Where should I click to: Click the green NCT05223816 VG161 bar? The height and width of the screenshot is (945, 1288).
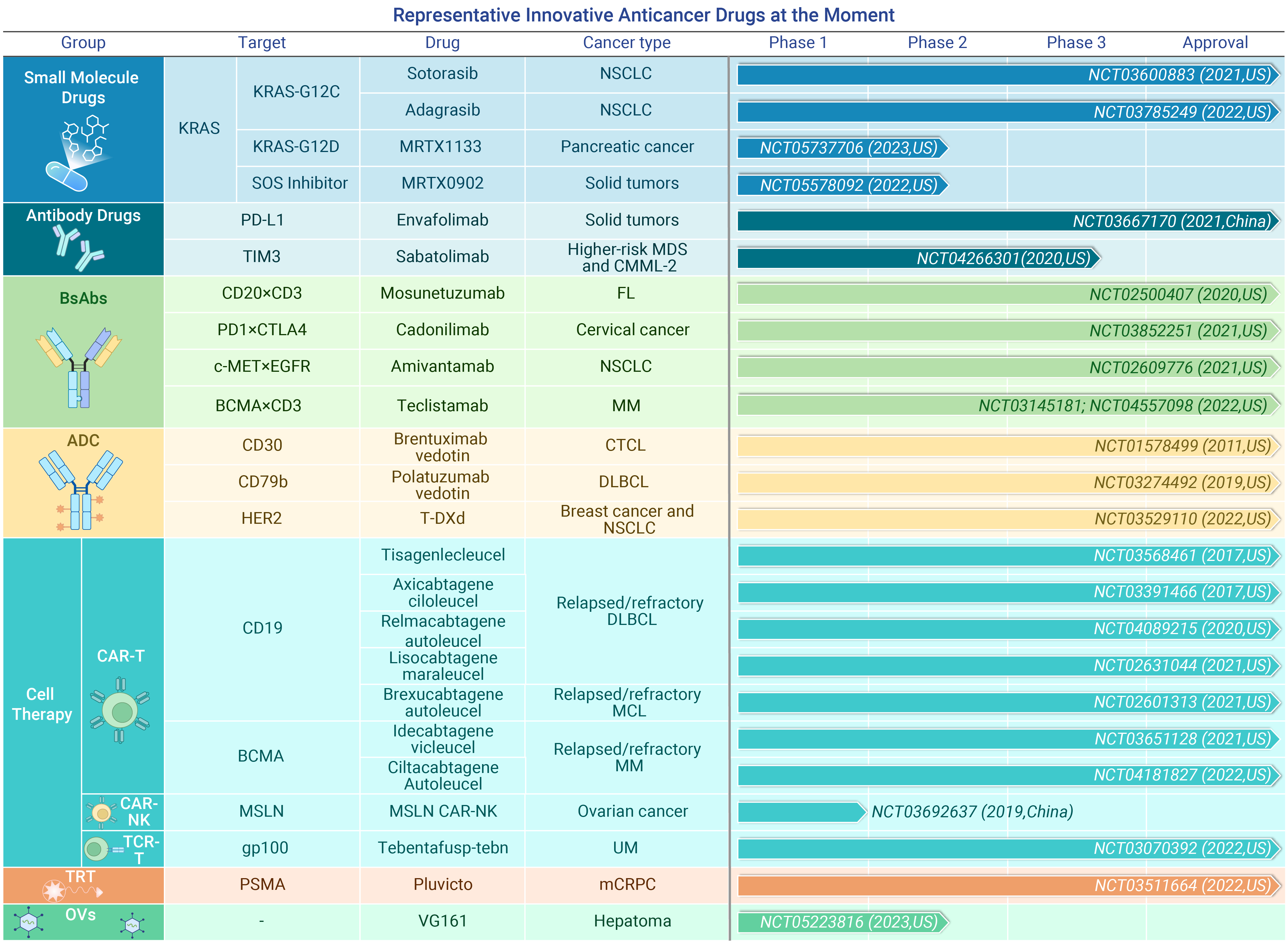[843, 922]
